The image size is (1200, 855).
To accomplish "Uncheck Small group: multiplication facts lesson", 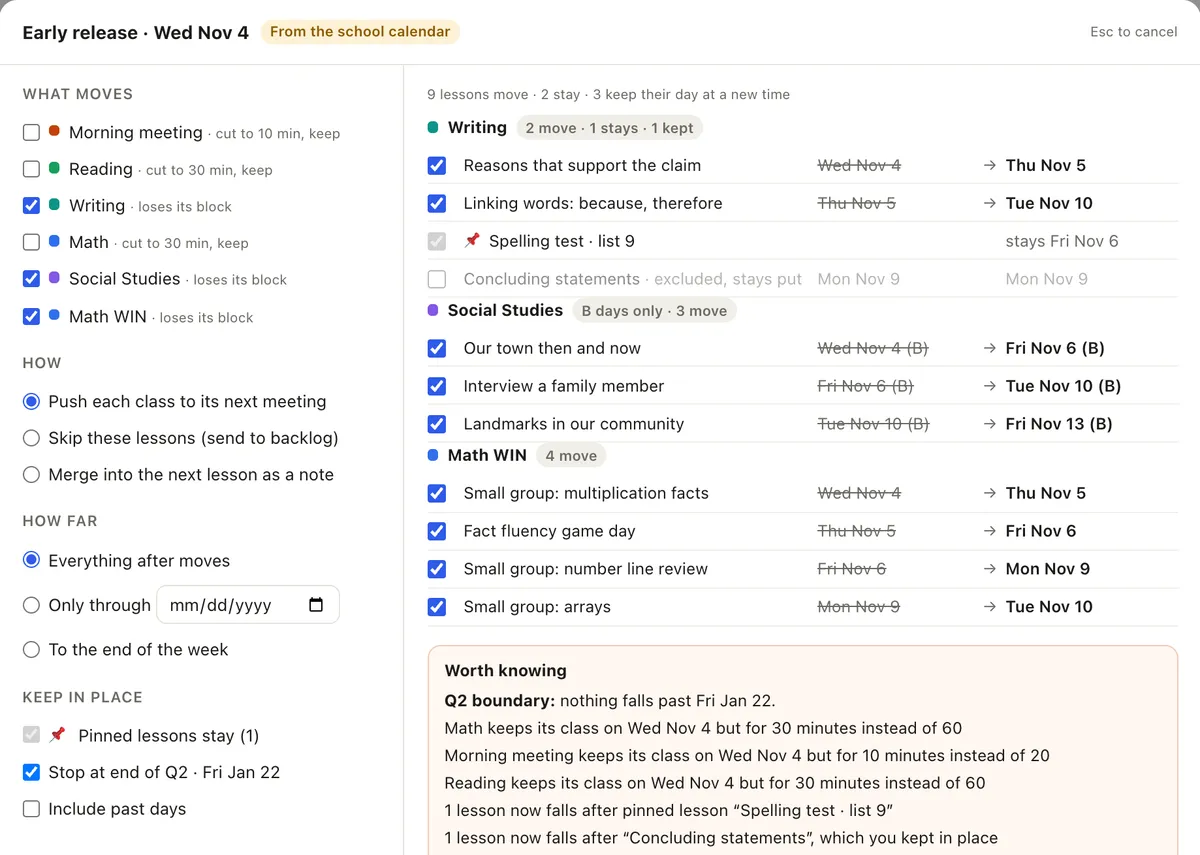I will [x=437, y=493].
